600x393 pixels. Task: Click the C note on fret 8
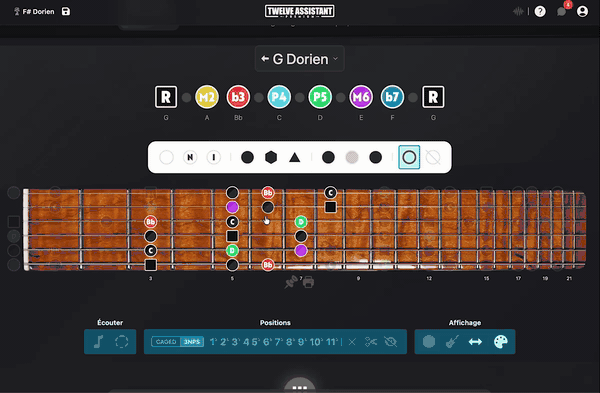(x=330, y=192)
